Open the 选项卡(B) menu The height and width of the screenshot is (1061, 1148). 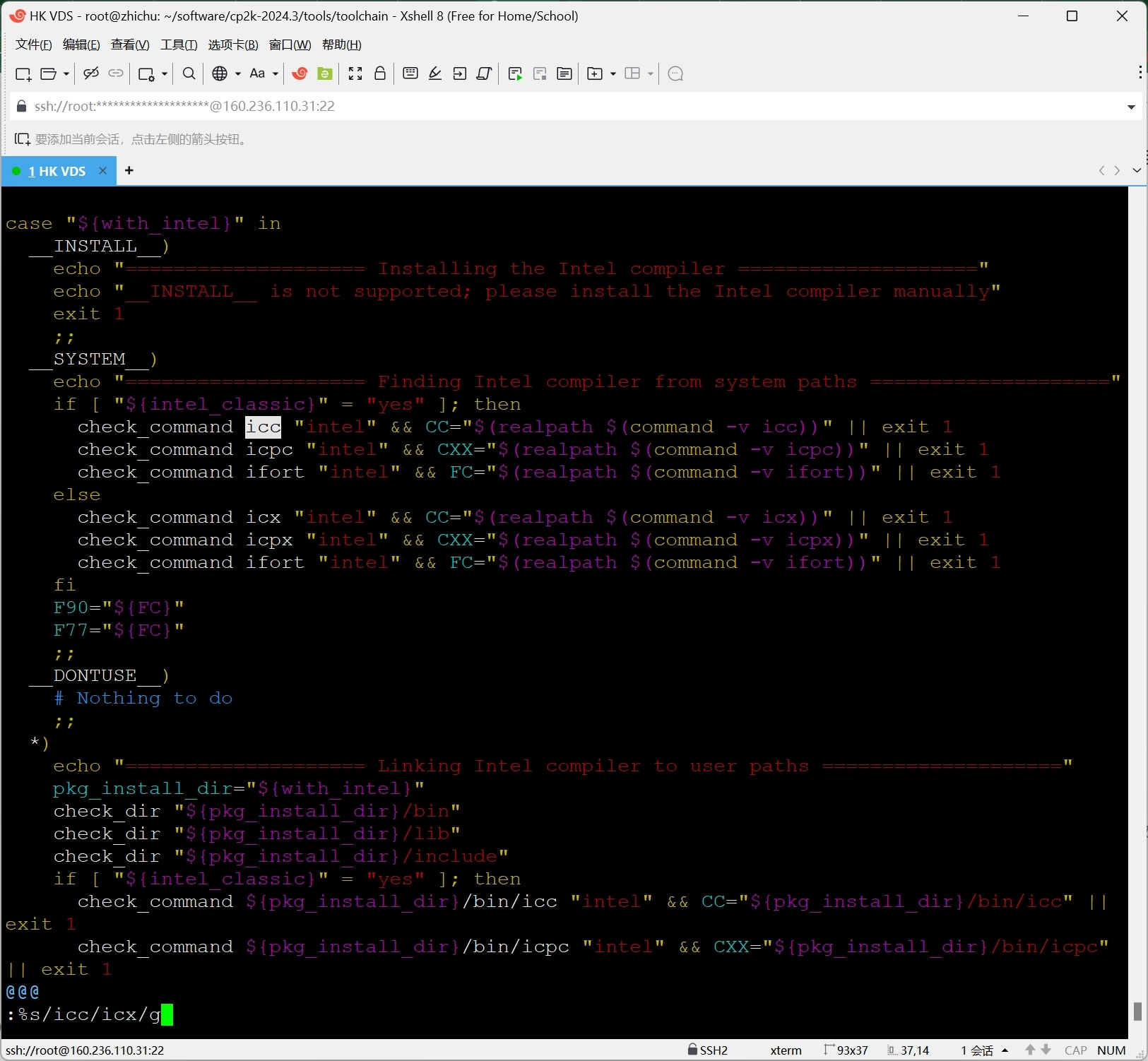click(233, 45)
